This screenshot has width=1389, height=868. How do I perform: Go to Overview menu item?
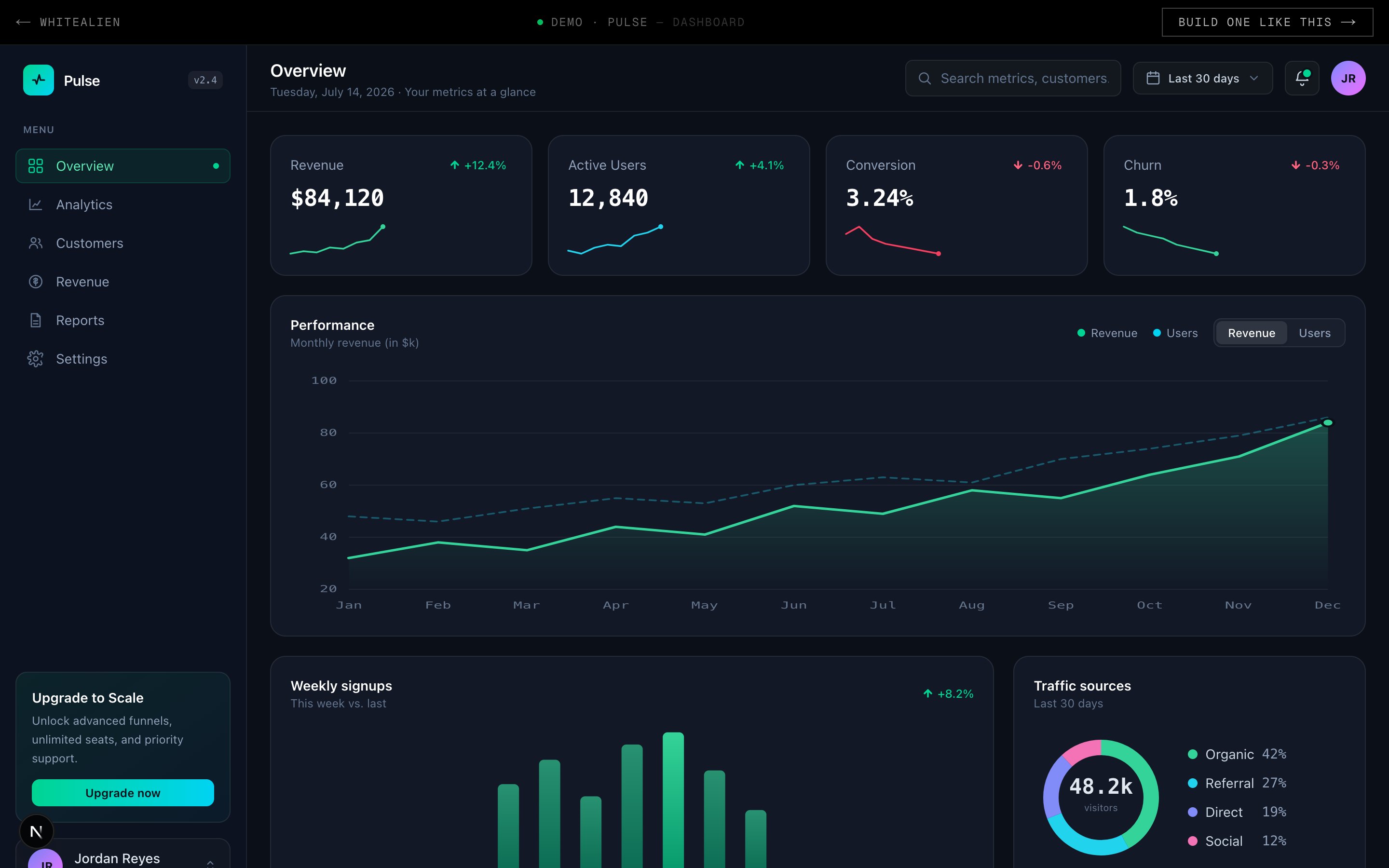point(123,166)
